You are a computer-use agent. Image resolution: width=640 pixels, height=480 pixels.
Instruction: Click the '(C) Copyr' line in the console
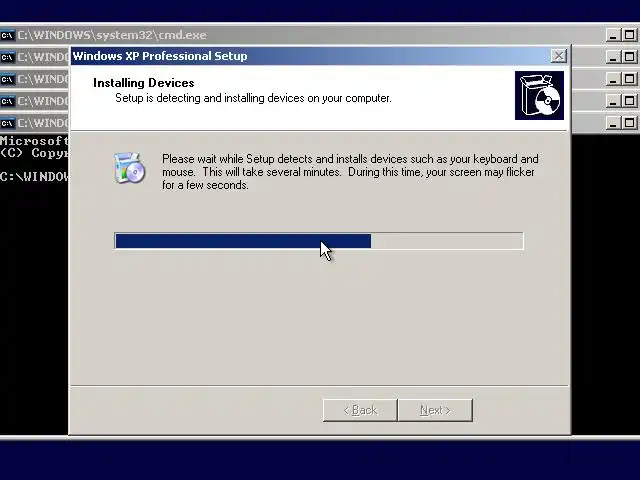tap(34, 153)
